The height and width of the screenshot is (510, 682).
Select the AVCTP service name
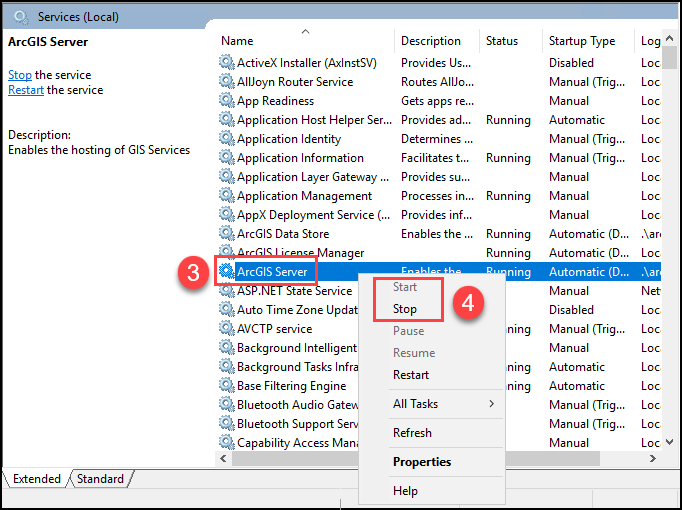point(274,329)
